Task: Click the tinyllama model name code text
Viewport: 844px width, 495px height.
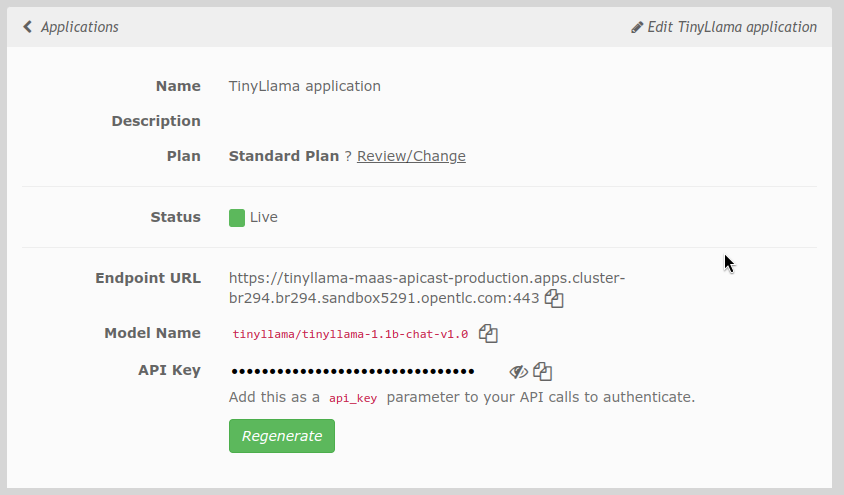Action: 350,334
